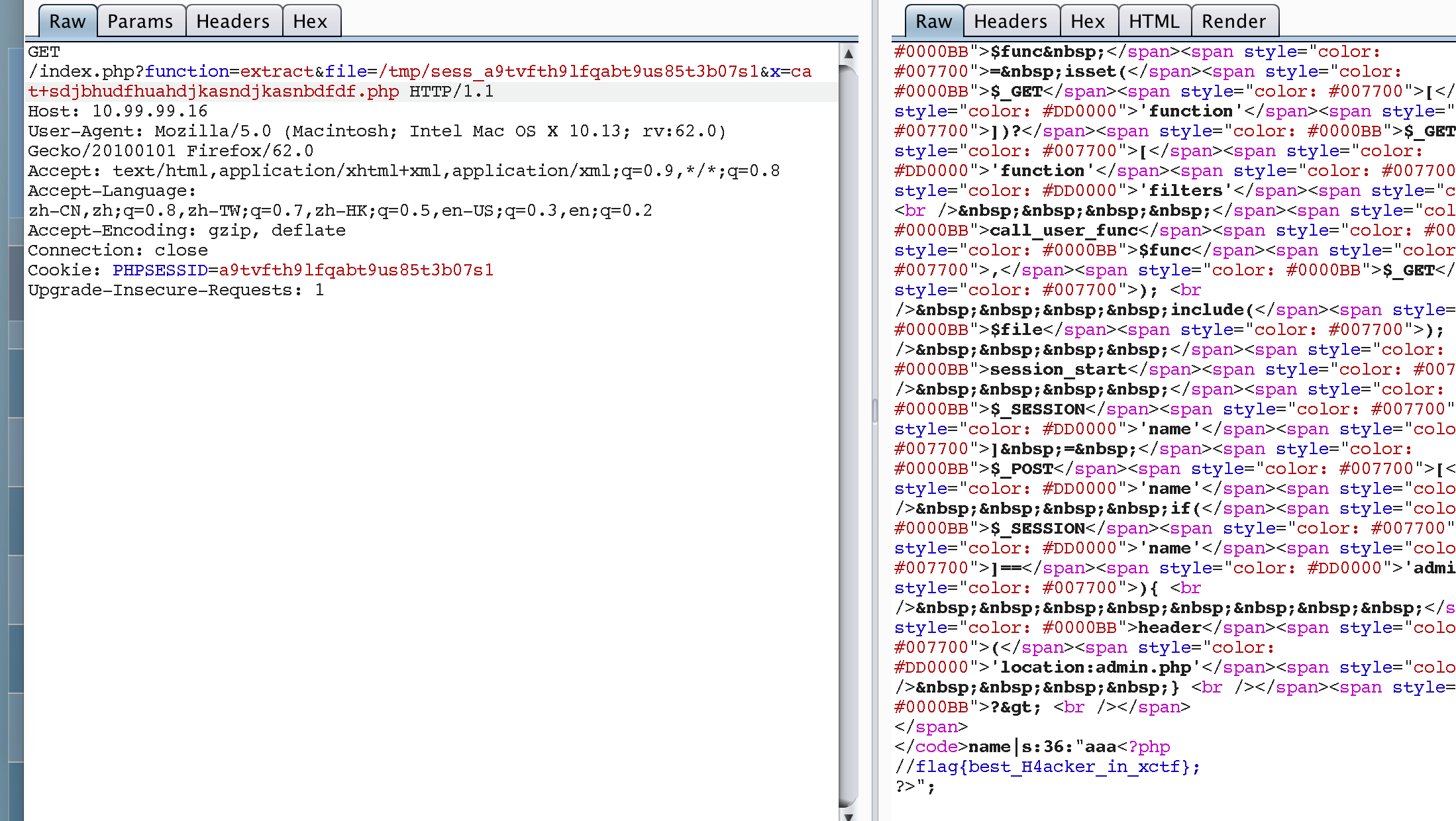The height and width of the screenshot is (821, 1456).
Task: Select the request Raw tab
Action: pyautogui.click(x=67, y=21)
